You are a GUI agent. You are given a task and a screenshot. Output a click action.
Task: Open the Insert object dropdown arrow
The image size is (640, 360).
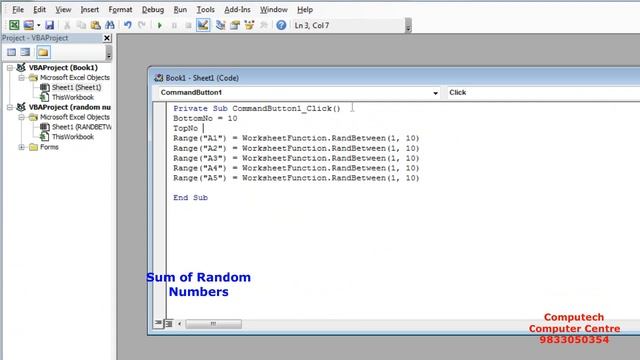(38, 25)
